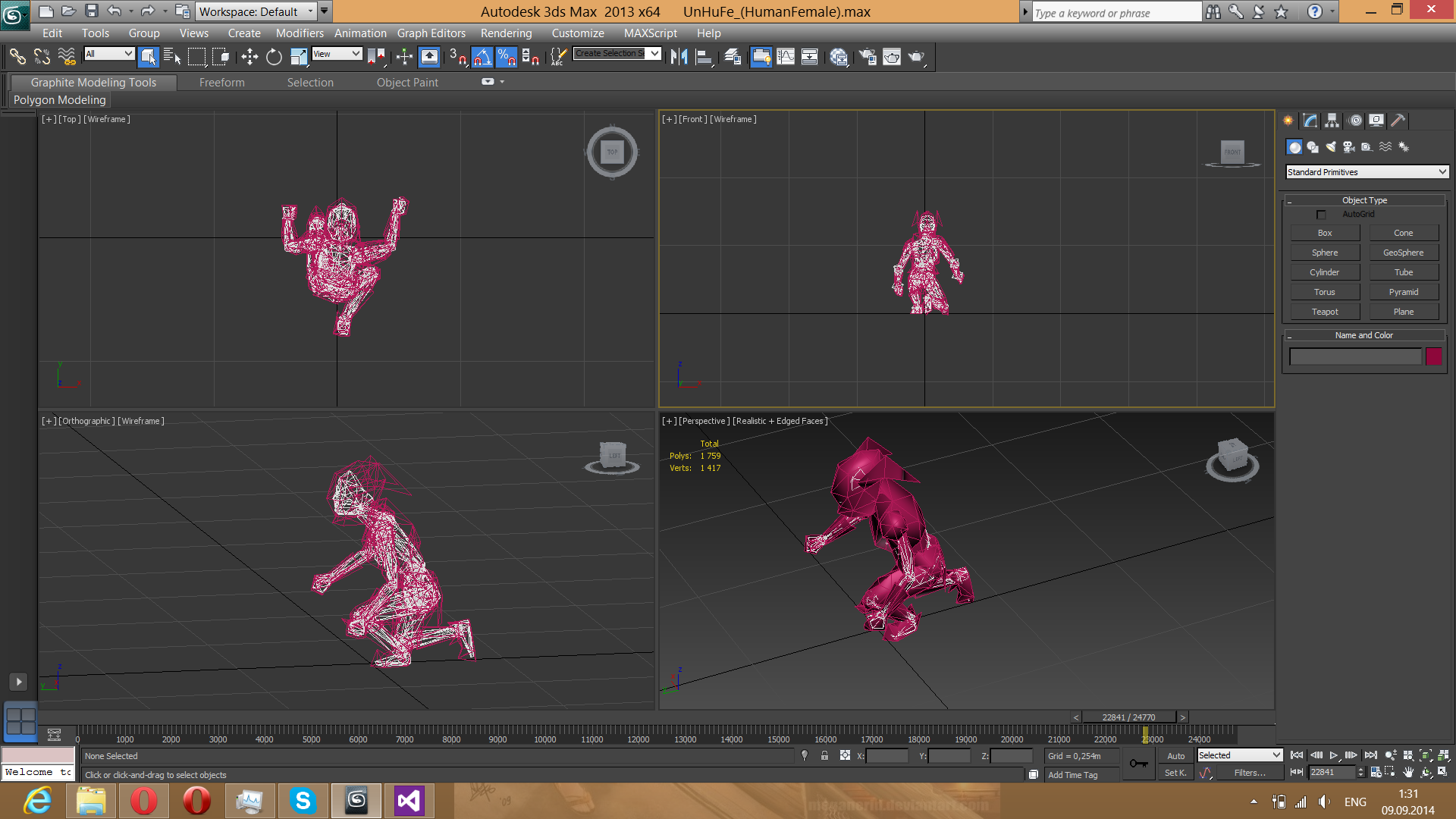Click the Teapot primitive button
This screenshot has width=1456, height=819.
point(1324,312)
